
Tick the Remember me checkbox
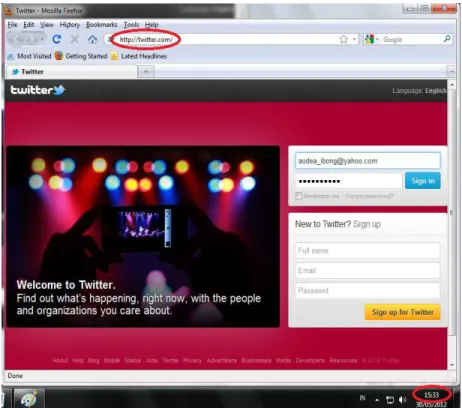pyautogui.click(x=299, y=196)
